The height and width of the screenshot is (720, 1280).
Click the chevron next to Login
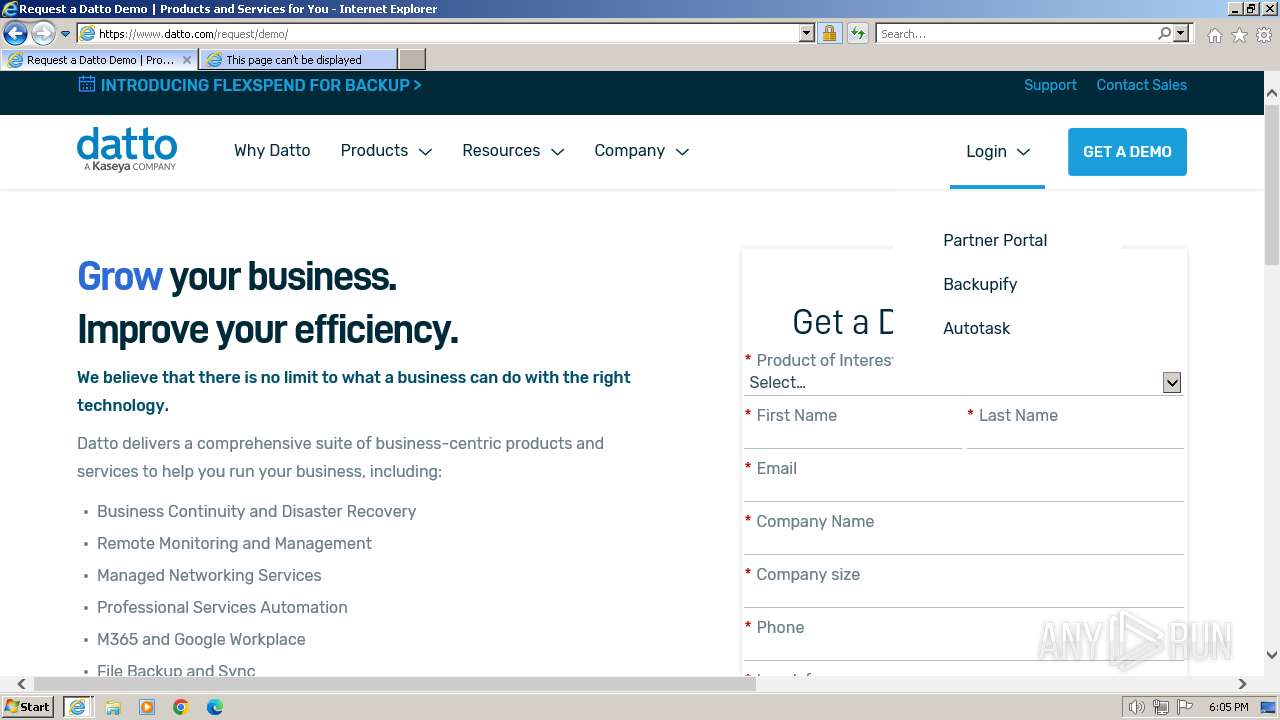[1023, 152]
